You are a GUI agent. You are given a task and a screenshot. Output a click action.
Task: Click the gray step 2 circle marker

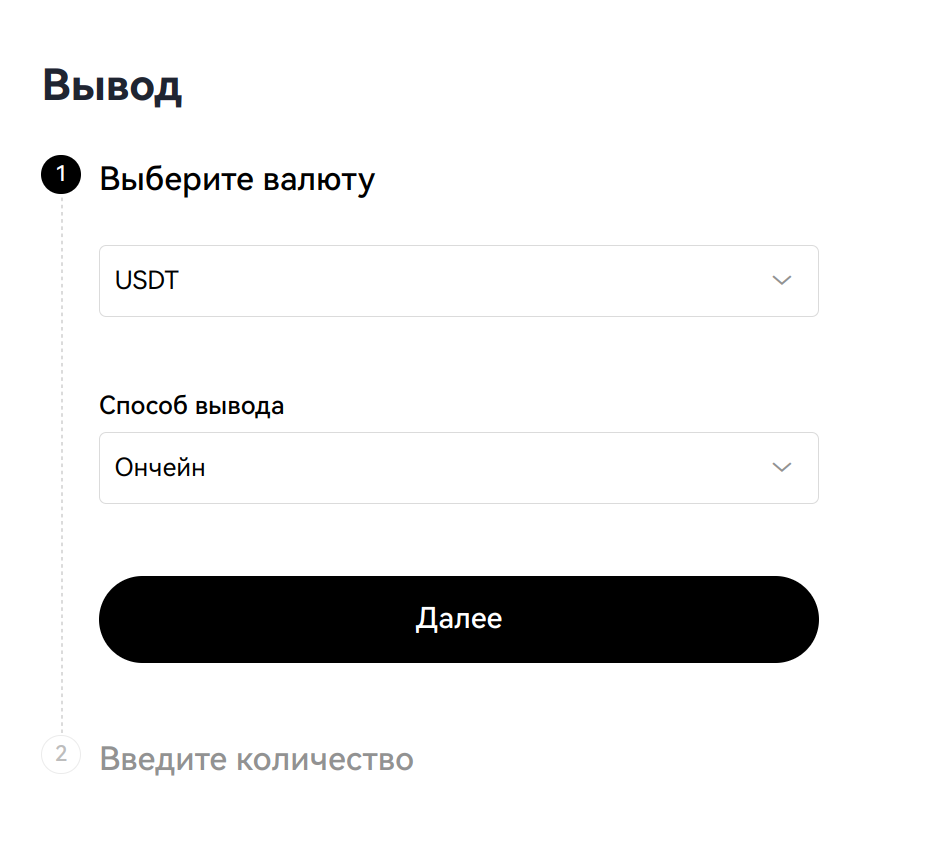point(61,755)
